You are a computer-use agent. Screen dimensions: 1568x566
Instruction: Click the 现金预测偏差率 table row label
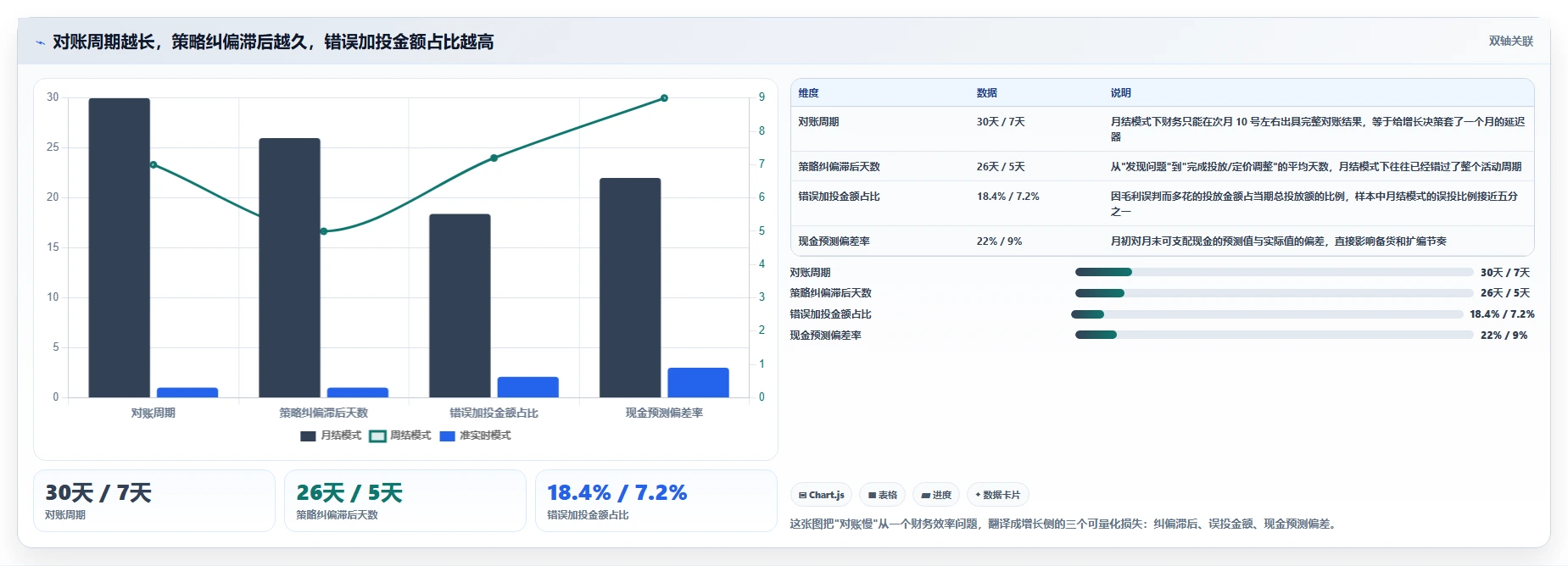point(834,241)
